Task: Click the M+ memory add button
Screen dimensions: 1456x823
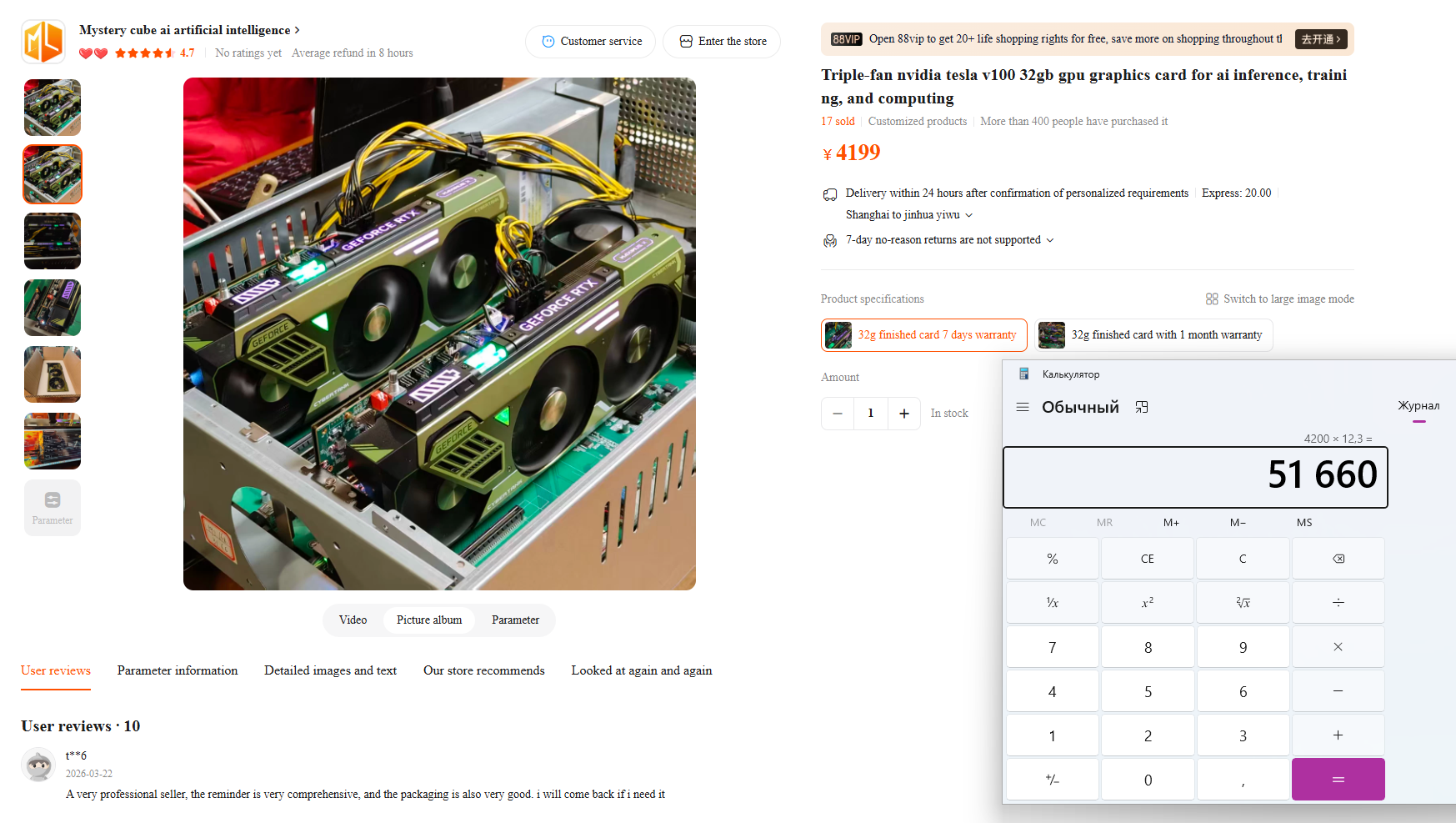Action: 1171,523
